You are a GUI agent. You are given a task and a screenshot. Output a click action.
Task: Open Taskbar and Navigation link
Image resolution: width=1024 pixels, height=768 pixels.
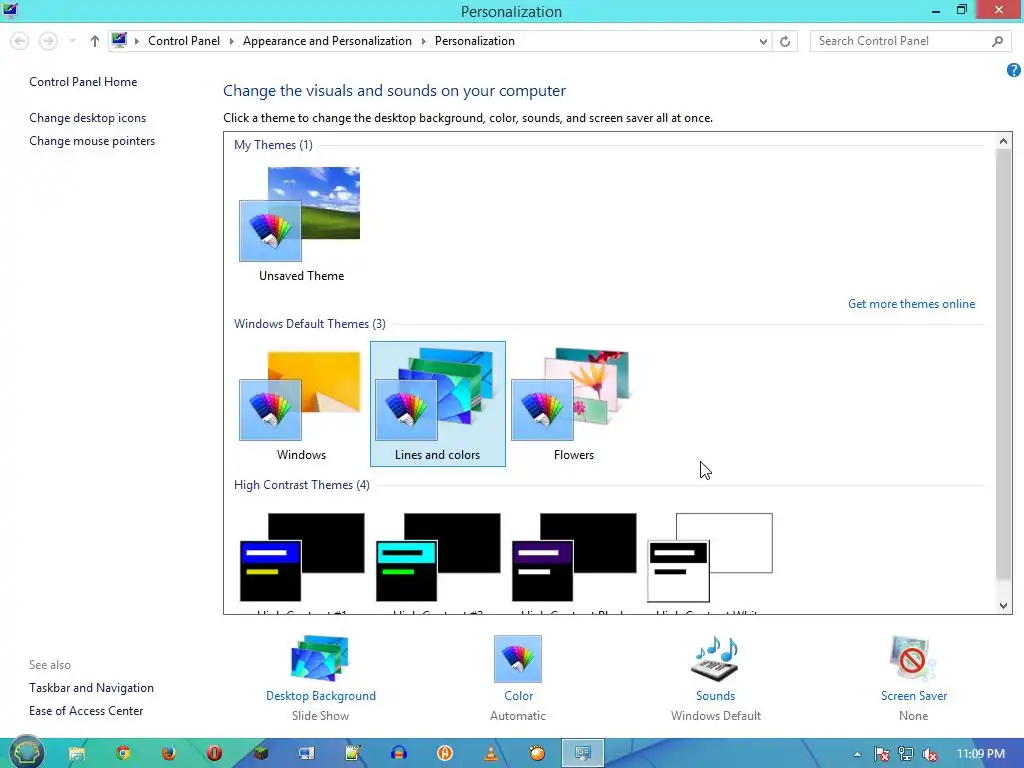point(91,688)
